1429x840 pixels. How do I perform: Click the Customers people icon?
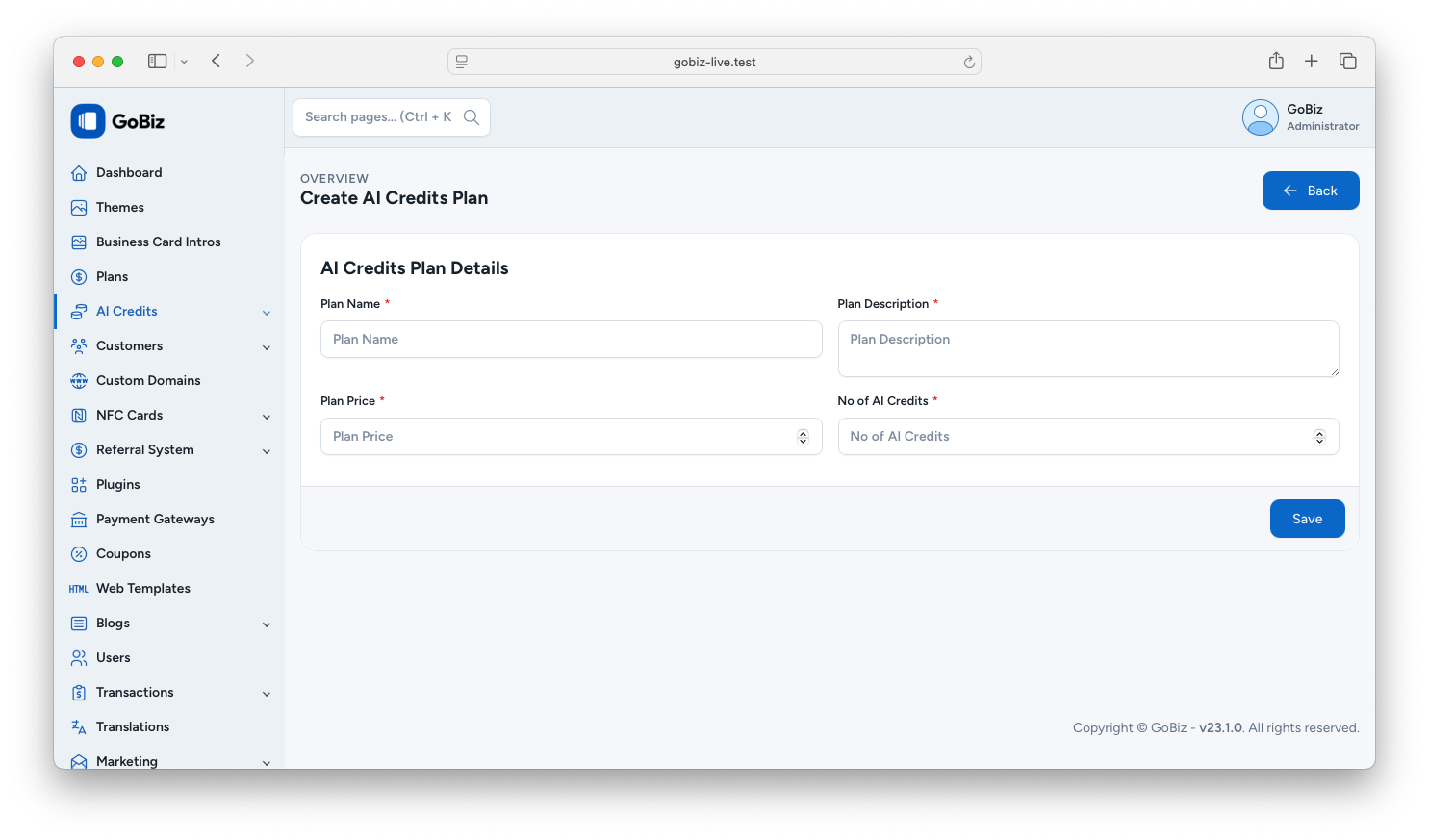click(x=79, y=346)
